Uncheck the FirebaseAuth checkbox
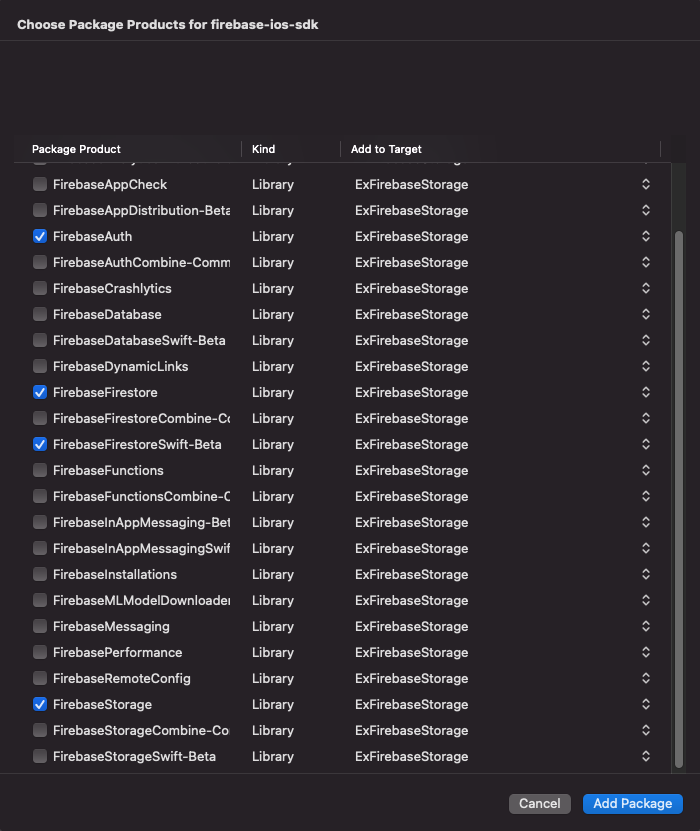Screen dimensions: 700x831 (x=40, y=236)
